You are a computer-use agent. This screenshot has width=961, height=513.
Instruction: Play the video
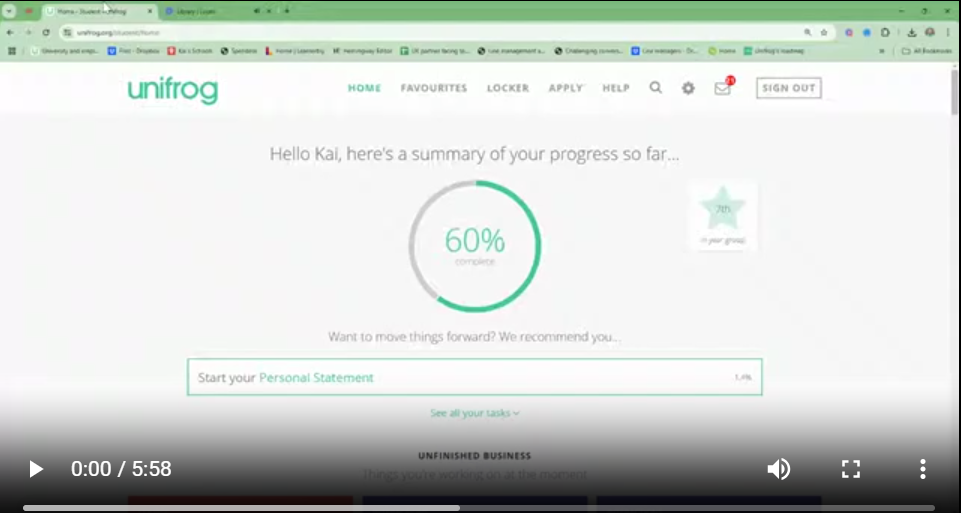(36, 469)
